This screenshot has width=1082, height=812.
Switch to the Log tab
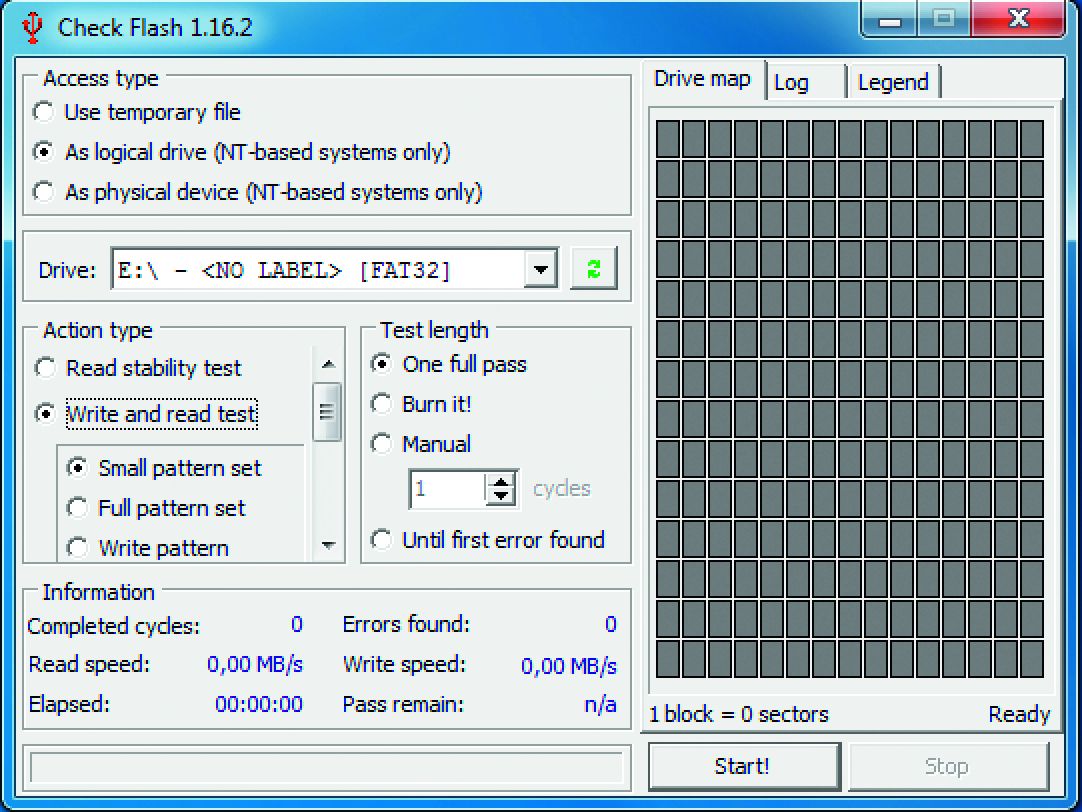tap(806, 83)
